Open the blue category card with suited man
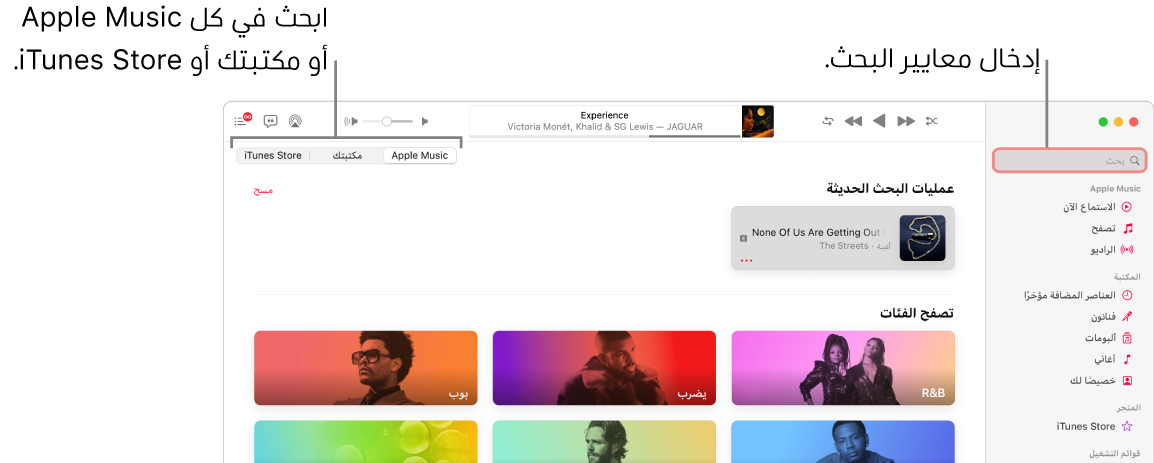 point(843,442)
